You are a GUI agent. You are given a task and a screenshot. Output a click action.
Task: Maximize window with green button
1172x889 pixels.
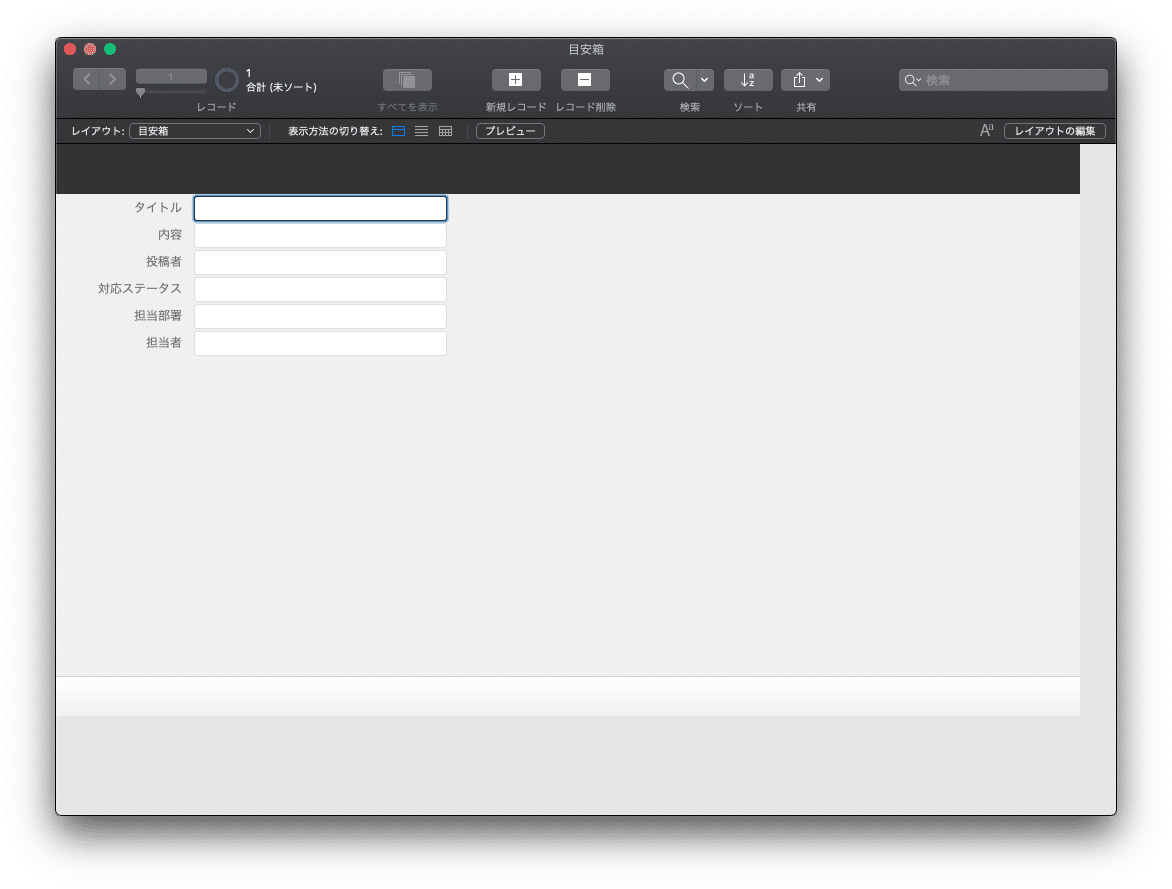click(110, 49)
